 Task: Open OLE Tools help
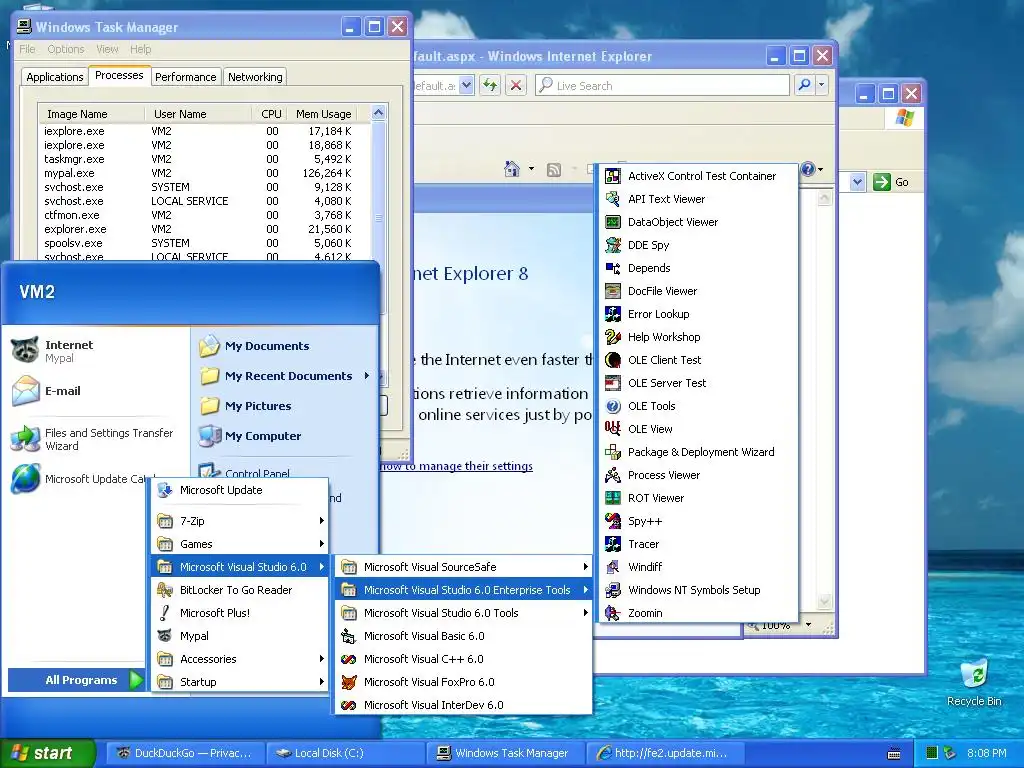[x=698, y=406]
